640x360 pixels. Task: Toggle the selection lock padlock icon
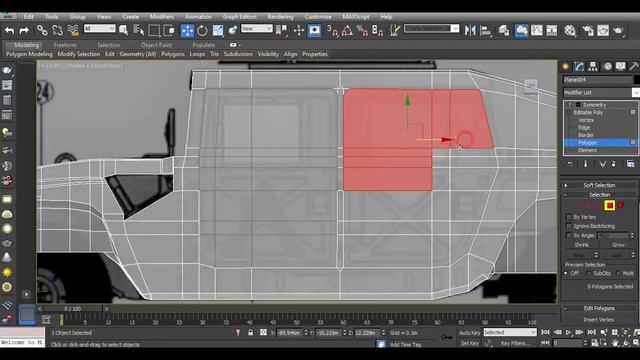coord(251,333)
